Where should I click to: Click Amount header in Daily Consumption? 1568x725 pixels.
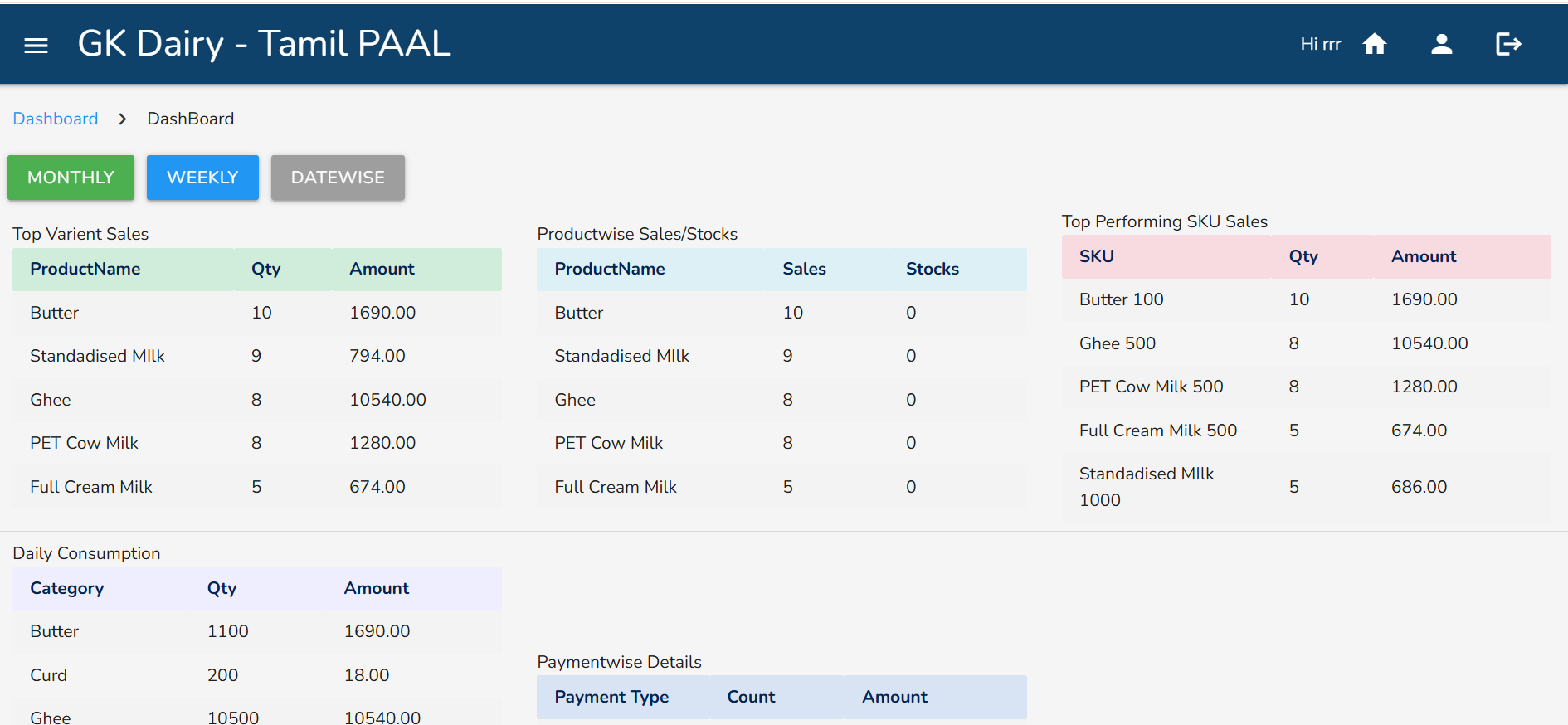coord(377,588)
